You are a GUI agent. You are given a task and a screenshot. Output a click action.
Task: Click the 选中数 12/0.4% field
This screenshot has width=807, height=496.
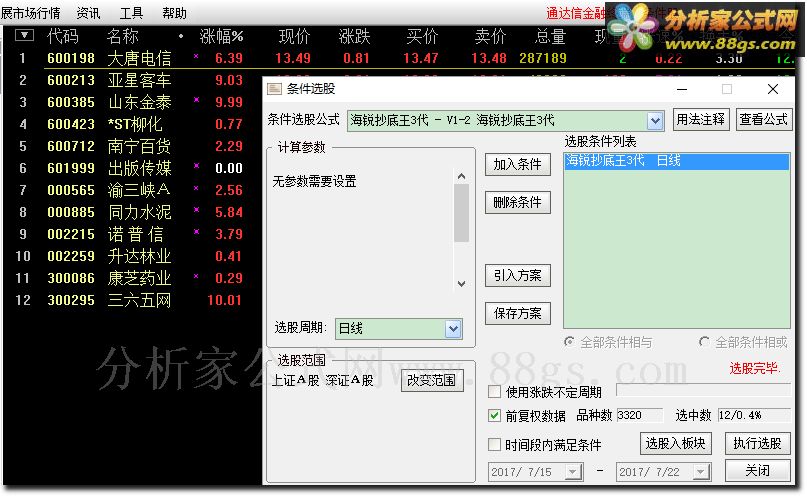pos(754,415)
